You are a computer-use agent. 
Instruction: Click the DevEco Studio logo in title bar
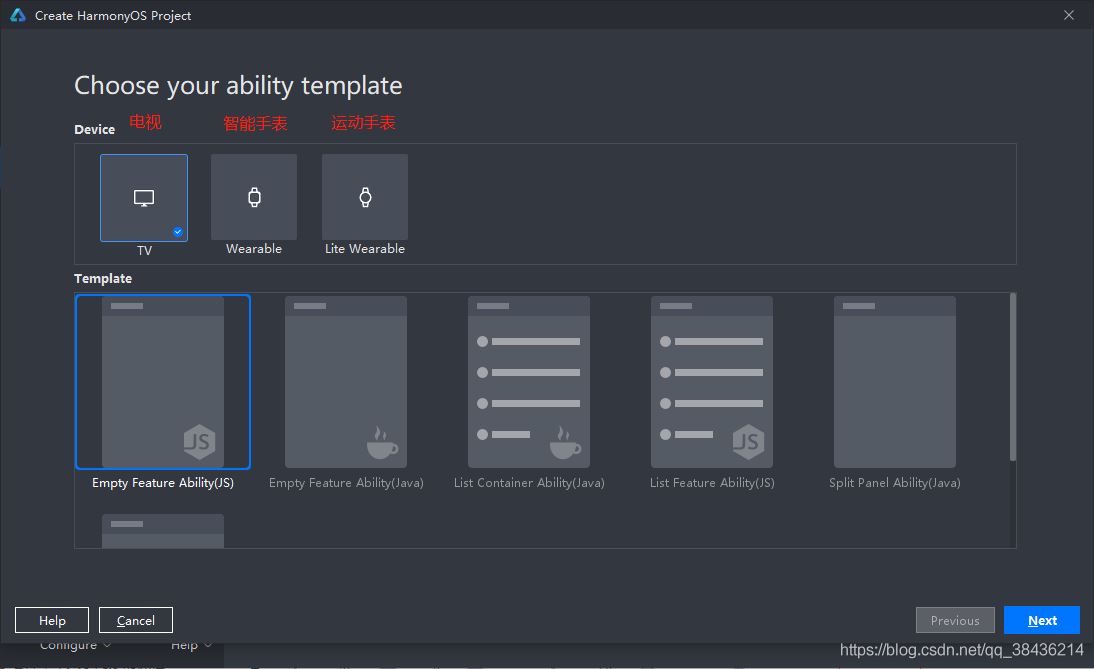pyautogui.click(x=18, y=15)
